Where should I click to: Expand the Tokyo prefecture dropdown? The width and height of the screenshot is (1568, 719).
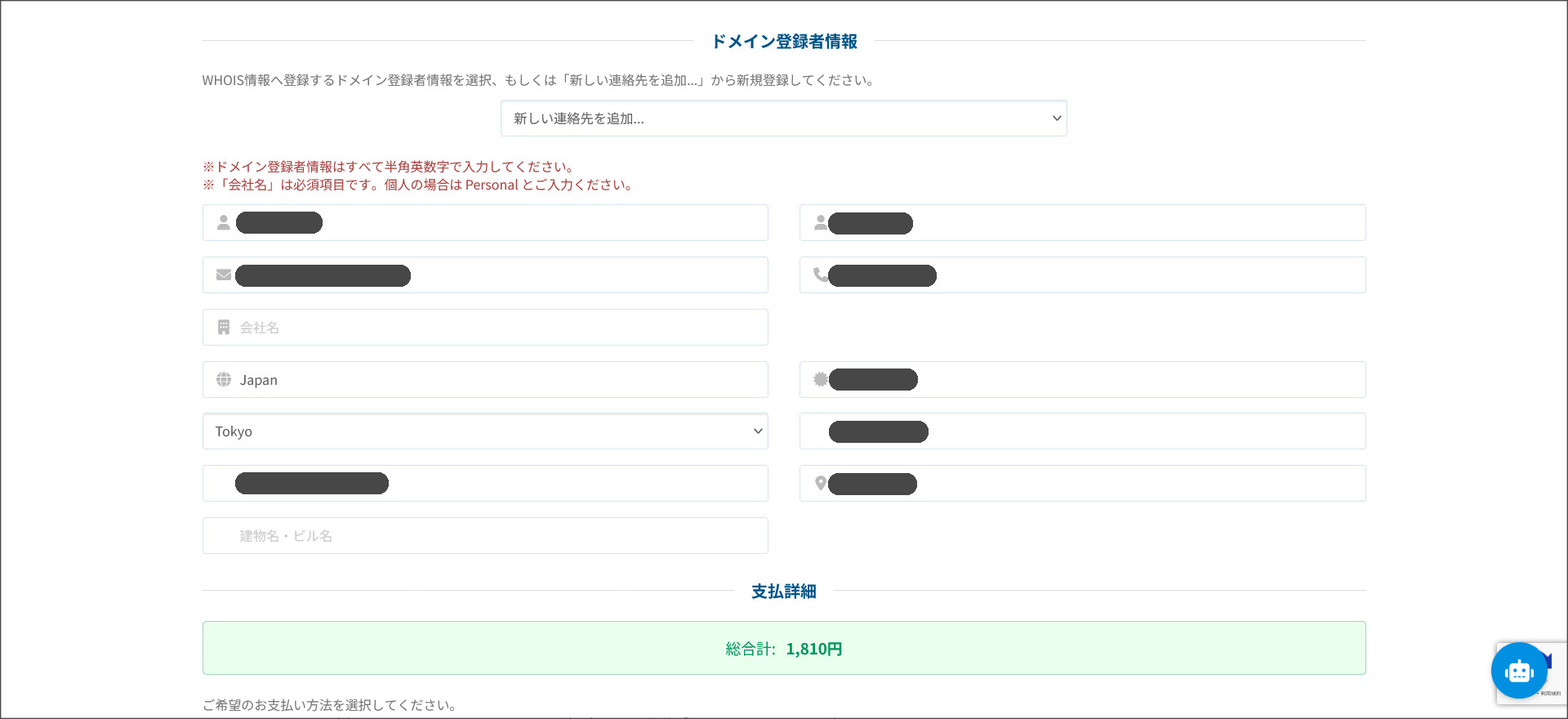pos(485,431)
